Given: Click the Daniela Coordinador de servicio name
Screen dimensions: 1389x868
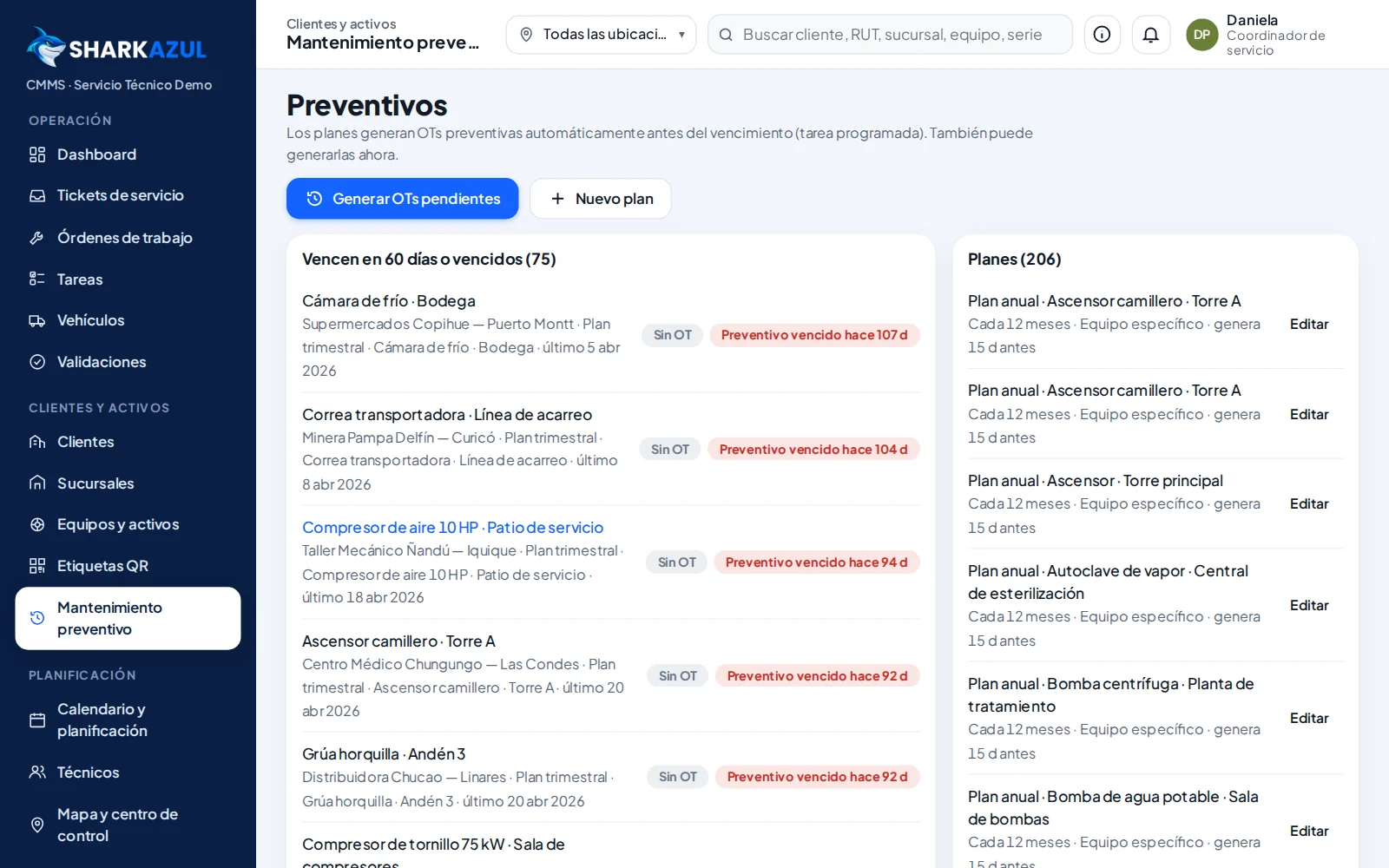Looking at the screenshot, I should pos(1276,35).
